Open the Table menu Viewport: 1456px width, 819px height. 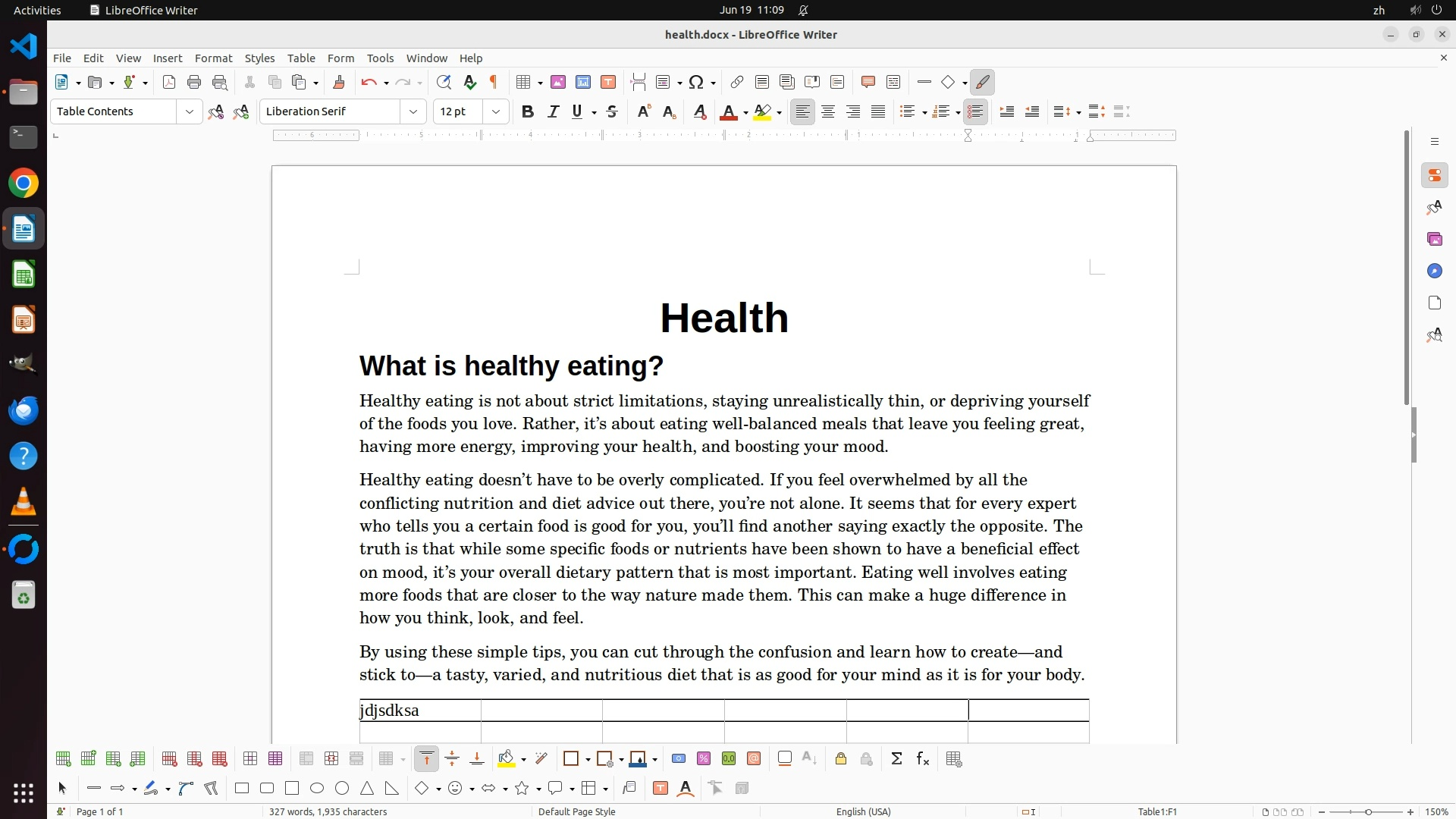301,58
